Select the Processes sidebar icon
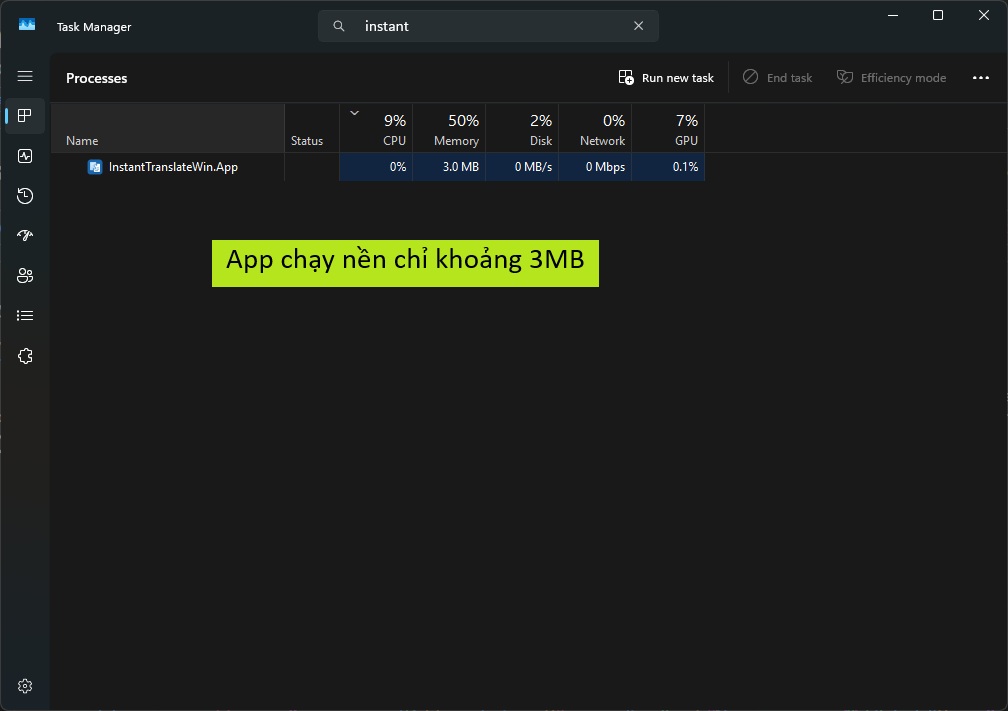Screen dimensions: 1008x711 (x=25, y=116)
